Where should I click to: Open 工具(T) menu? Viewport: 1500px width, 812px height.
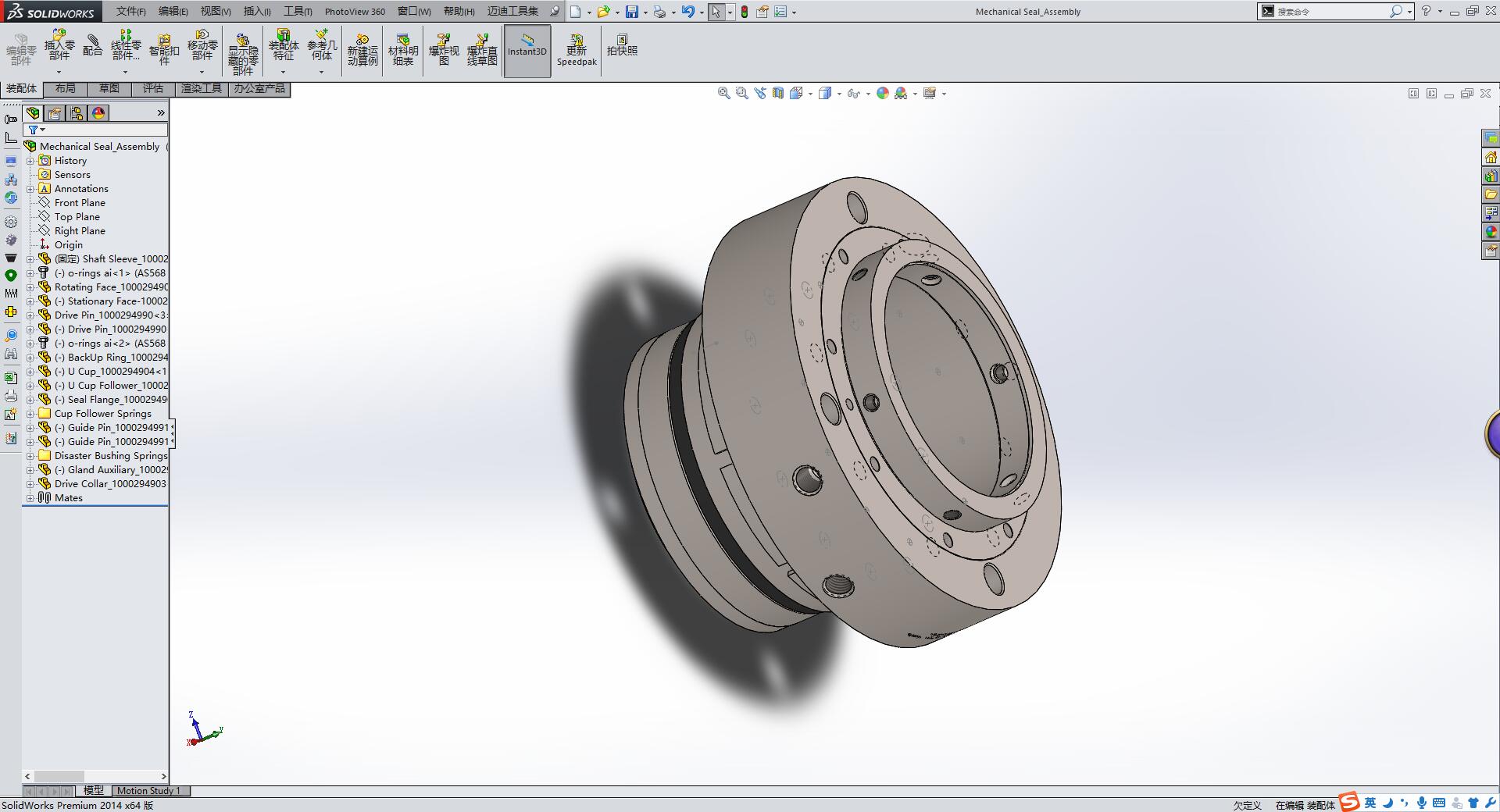(x=298, y=12)
